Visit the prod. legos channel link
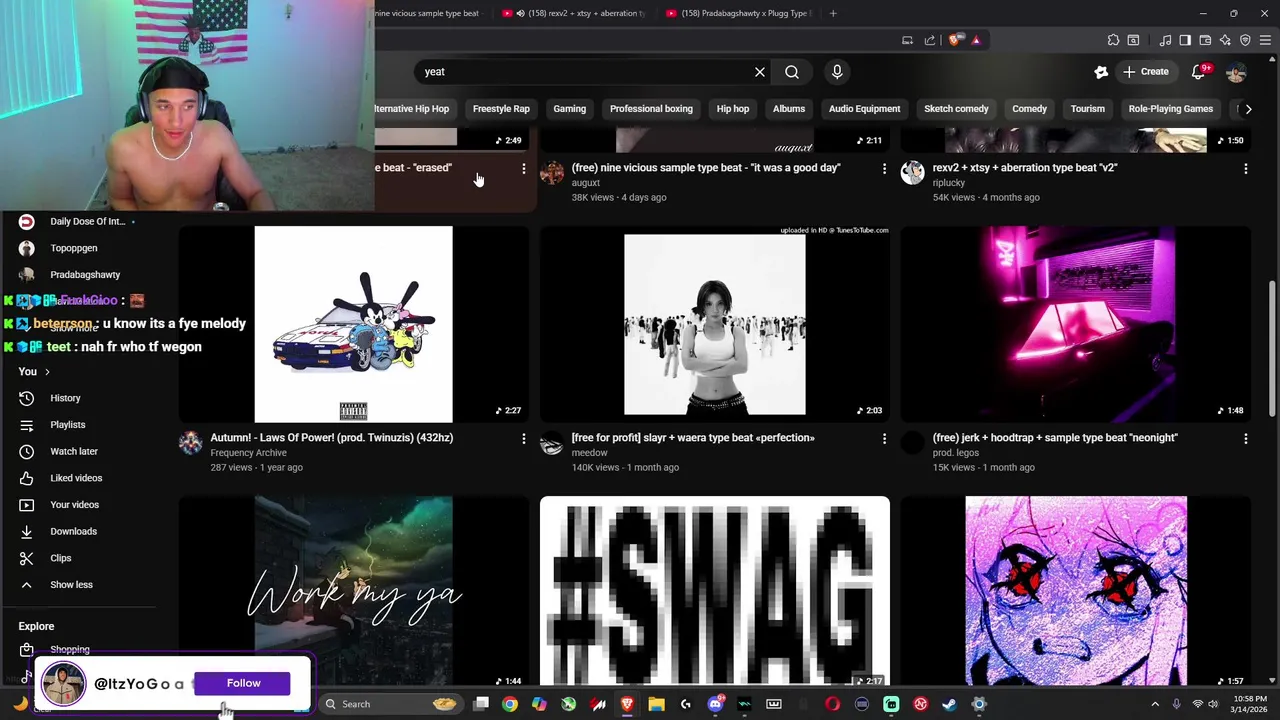This screenshot has width=1280, height=720. [x=955, y=453]
